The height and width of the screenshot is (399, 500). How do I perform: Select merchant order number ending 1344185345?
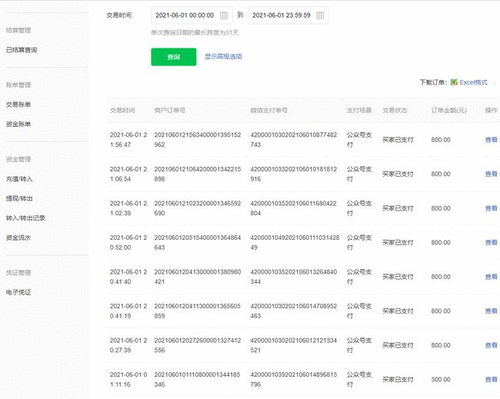click(197, 379)
